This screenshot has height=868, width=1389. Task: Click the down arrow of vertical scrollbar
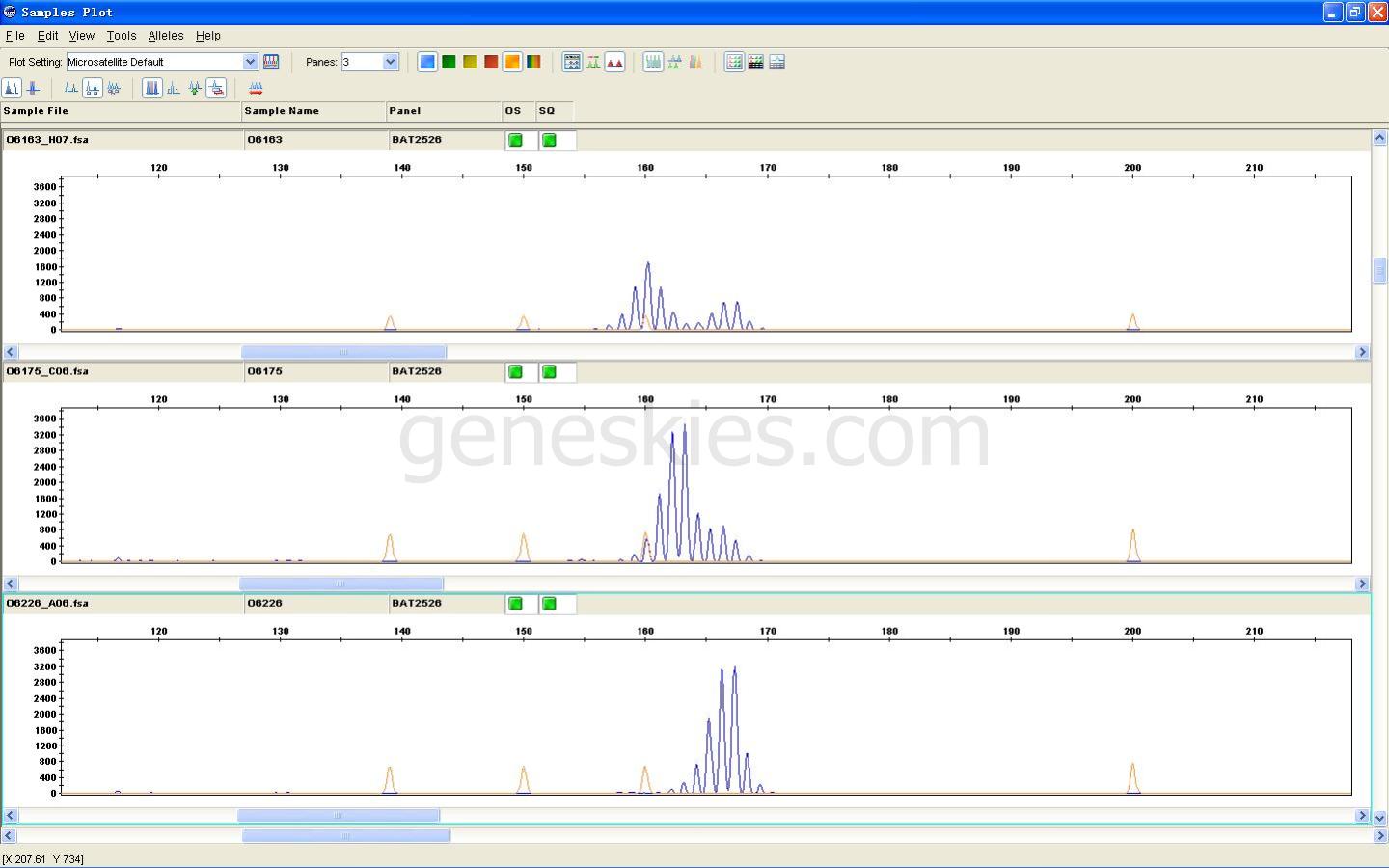[1379, 817]
